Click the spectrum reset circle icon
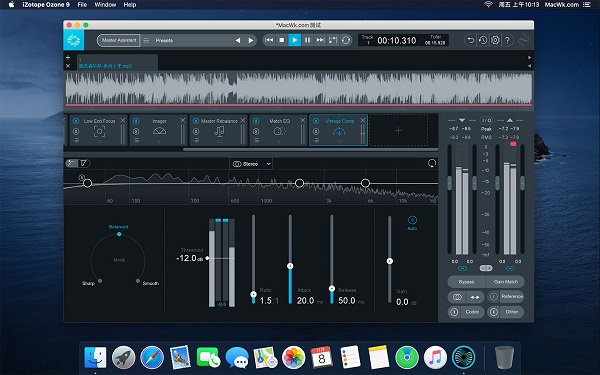This screenshot has height=375, width=600. pos(432,163)
